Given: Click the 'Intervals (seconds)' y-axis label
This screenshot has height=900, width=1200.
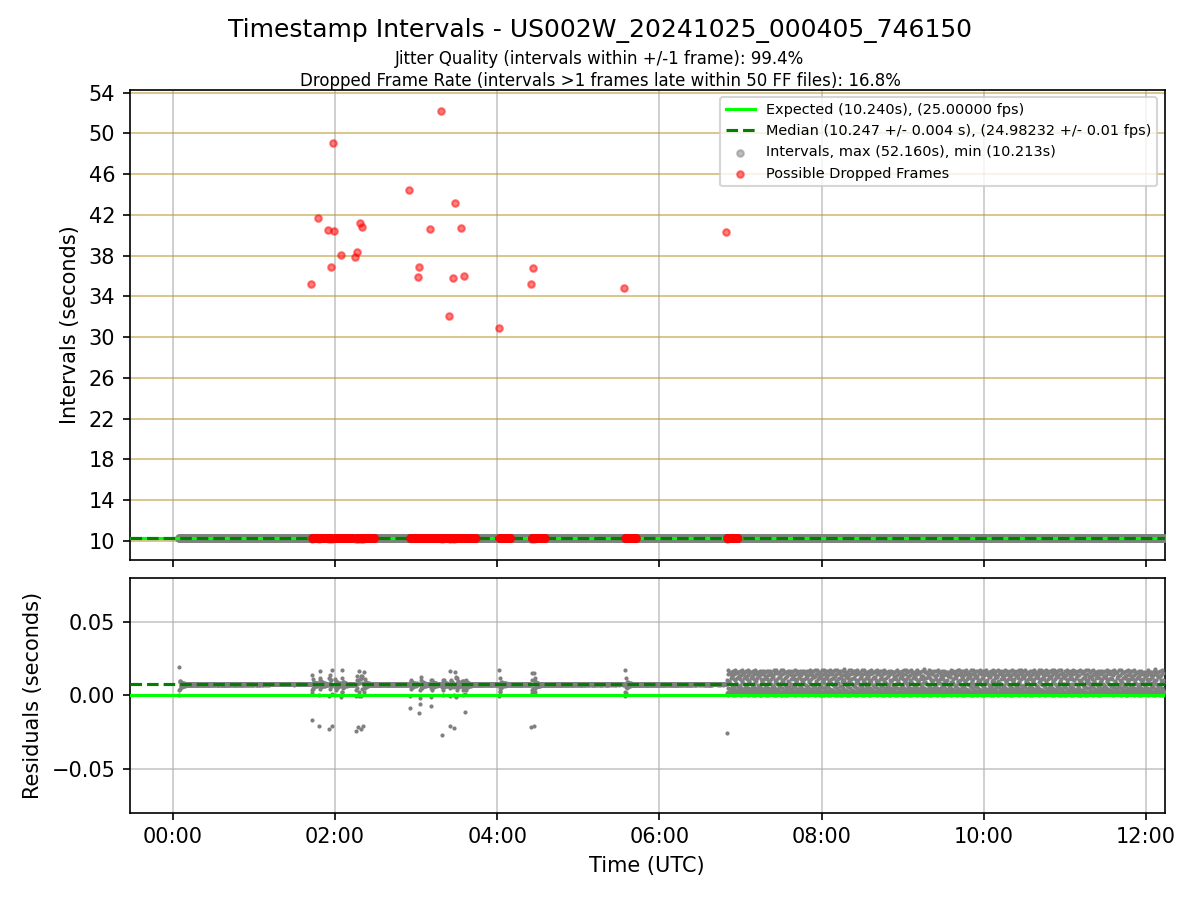Looking at the screenshot, I should click(68, 325).
